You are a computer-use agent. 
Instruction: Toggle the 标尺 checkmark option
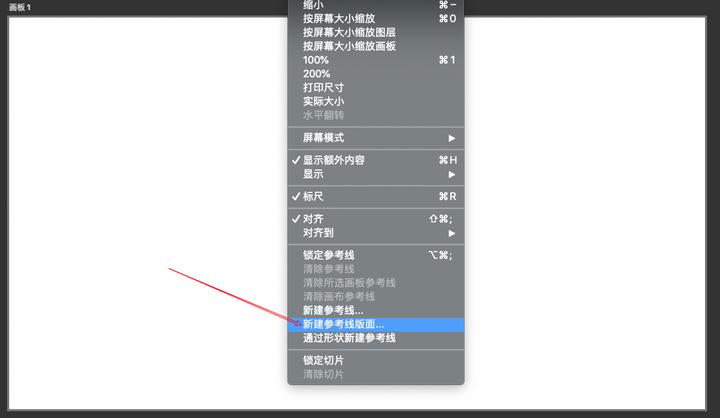pos(376,197)
